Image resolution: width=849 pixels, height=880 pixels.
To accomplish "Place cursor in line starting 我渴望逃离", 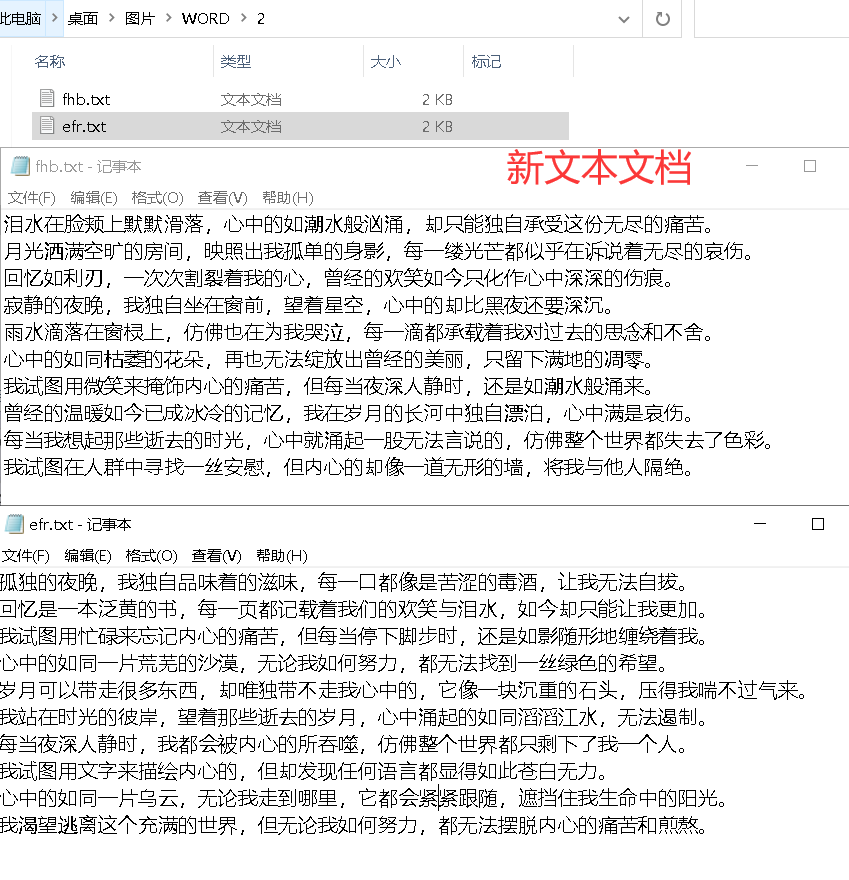I will point(355,825).
